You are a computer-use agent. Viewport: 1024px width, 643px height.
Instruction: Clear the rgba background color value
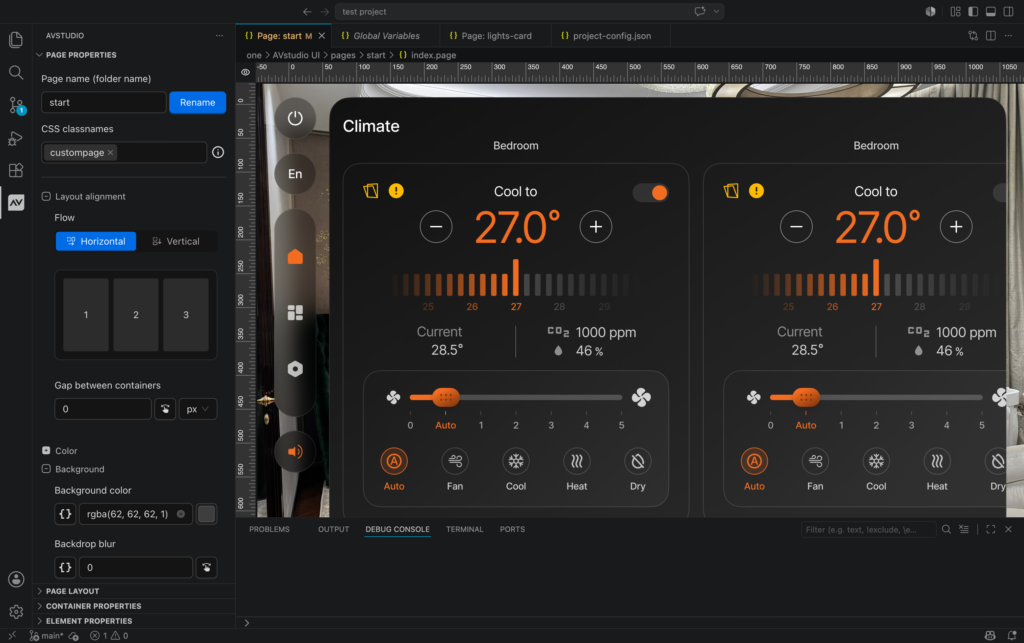181,514
